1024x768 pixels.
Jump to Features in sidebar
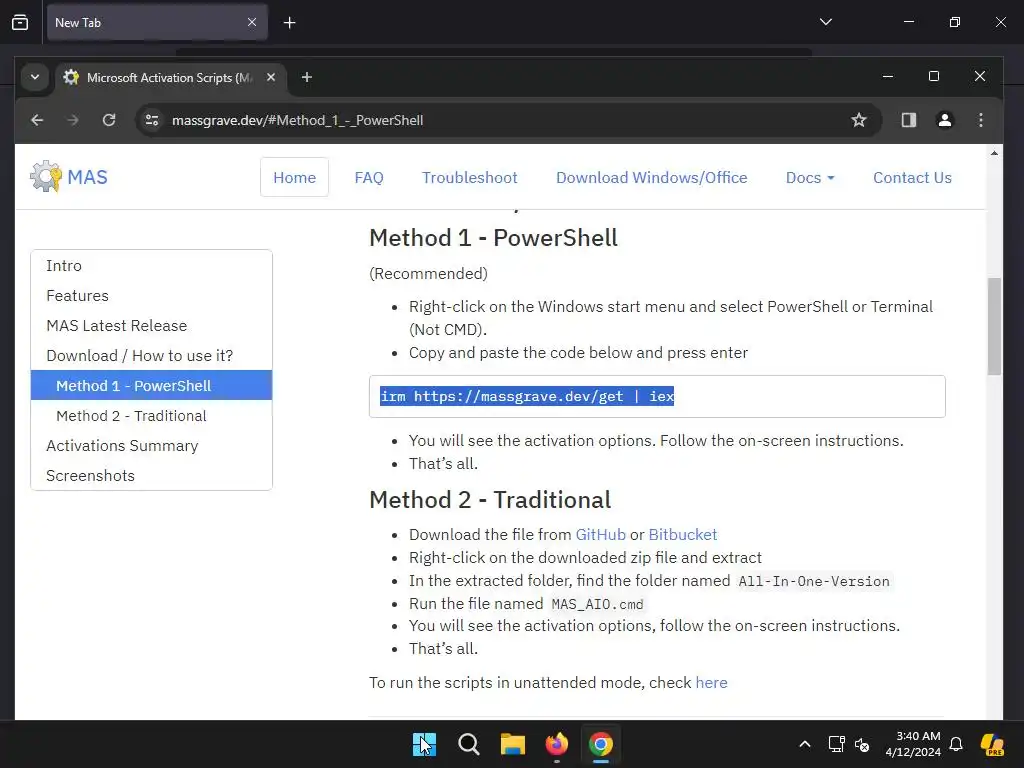point(152,296)
